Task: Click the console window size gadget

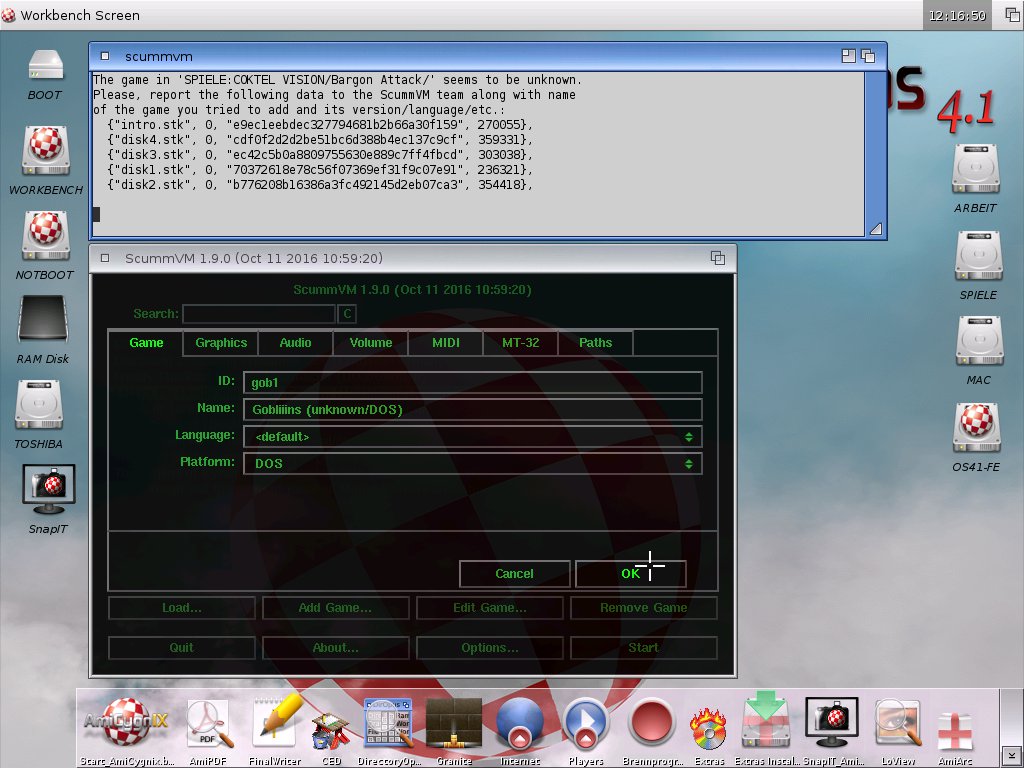Action: [x=876, y=229]
